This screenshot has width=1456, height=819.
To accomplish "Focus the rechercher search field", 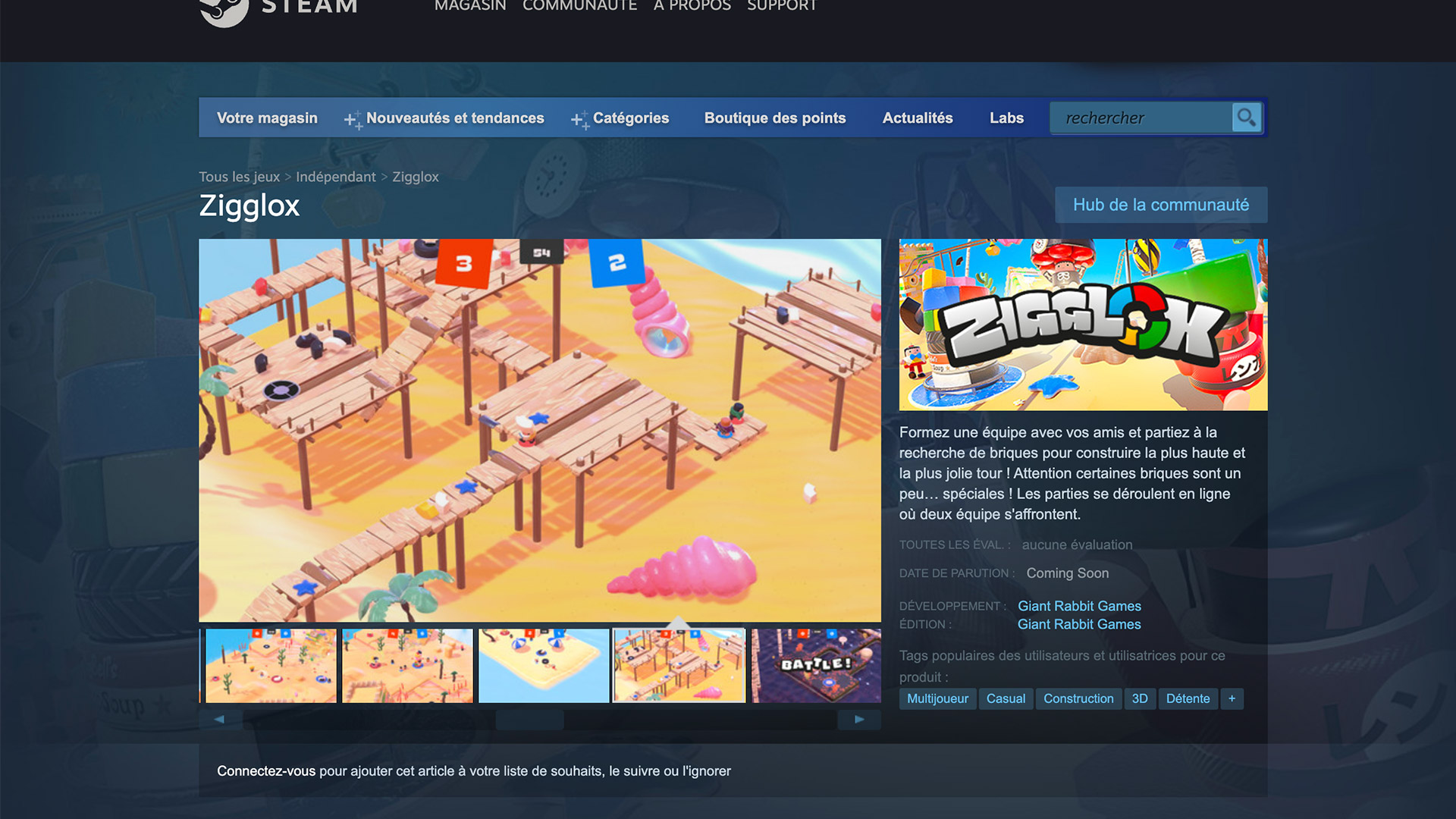I will coord(1141,118).
